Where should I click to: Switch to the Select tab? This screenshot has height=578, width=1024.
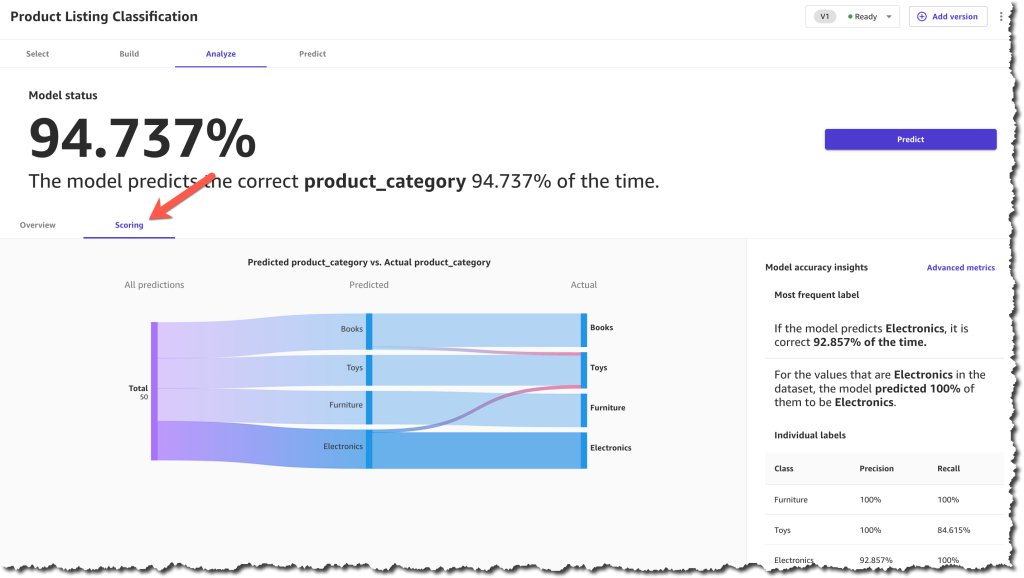(x=37, y=54)
